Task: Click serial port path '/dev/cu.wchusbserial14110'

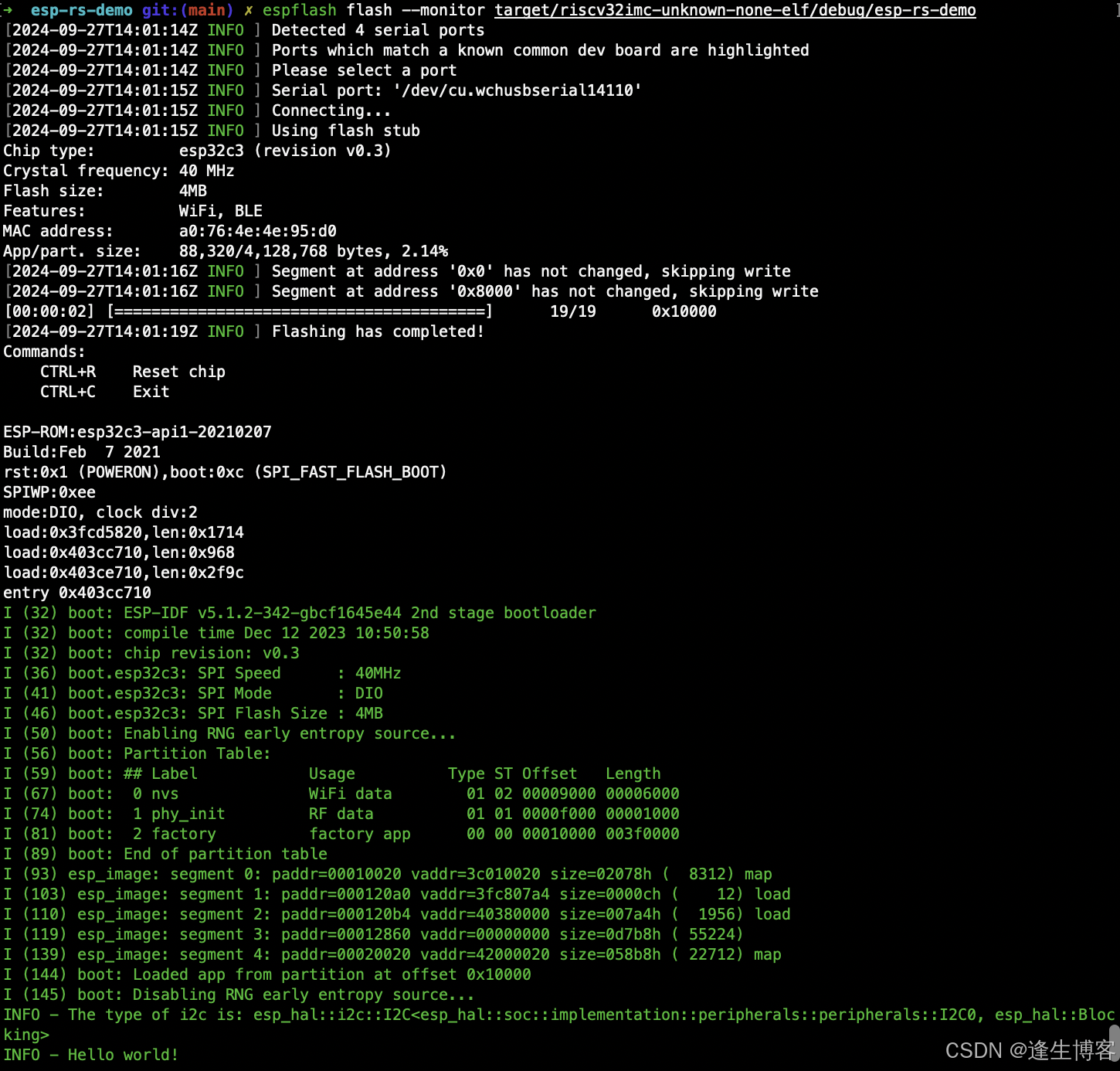Action: 517,90
